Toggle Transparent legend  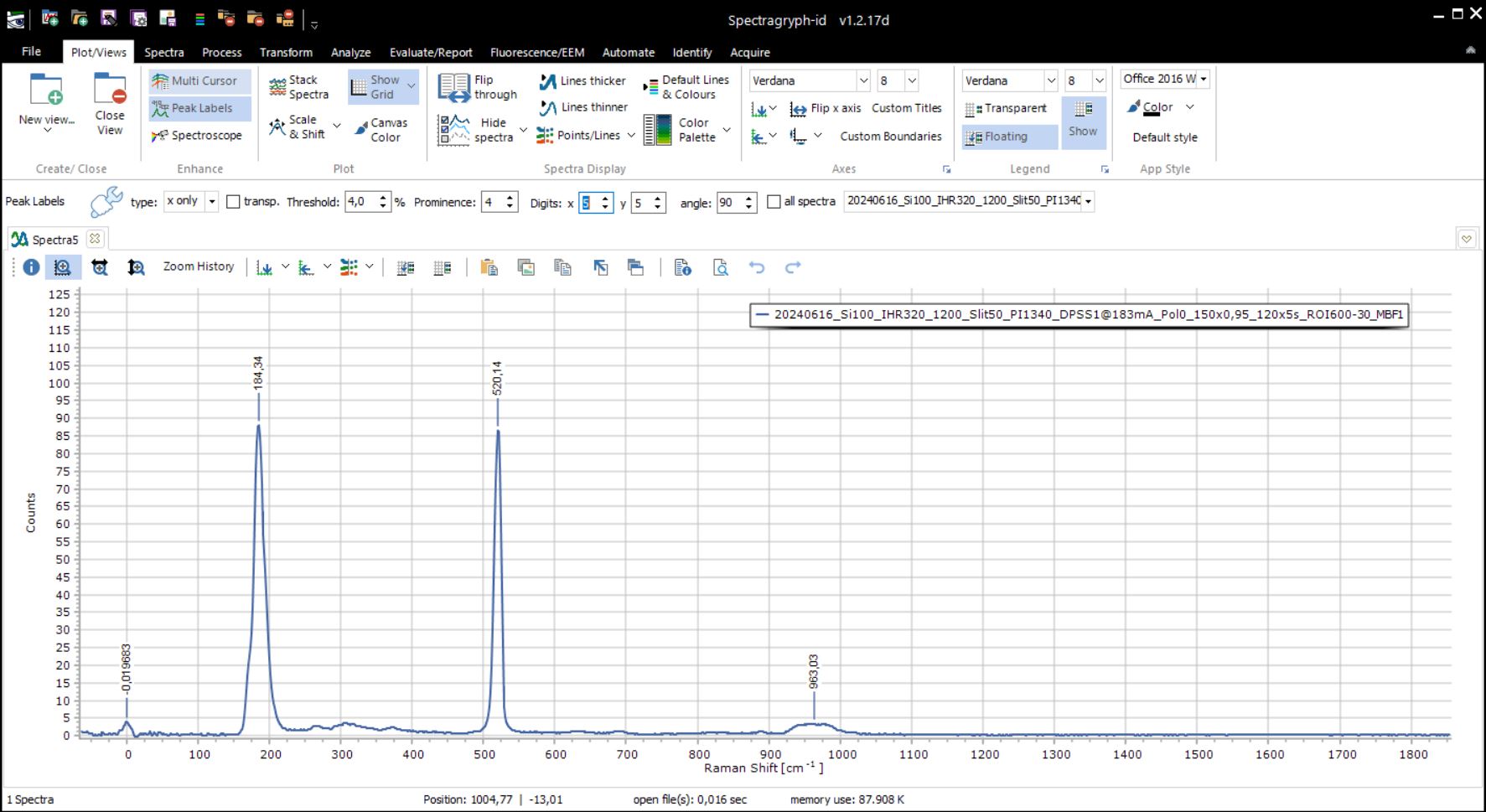pos(1006,109)
